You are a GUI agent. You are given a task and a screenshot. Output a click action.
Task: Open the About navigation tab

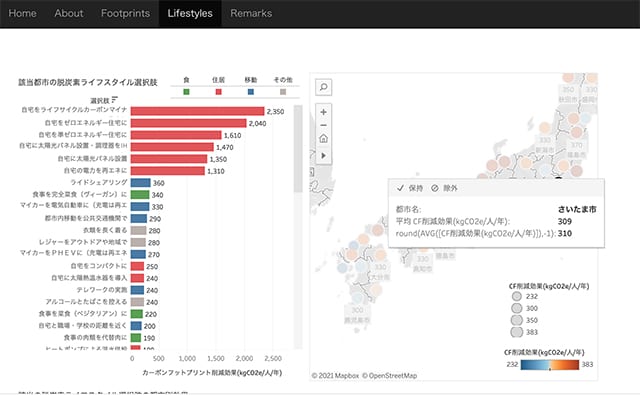pyautogui.click(x=69, y=13)
